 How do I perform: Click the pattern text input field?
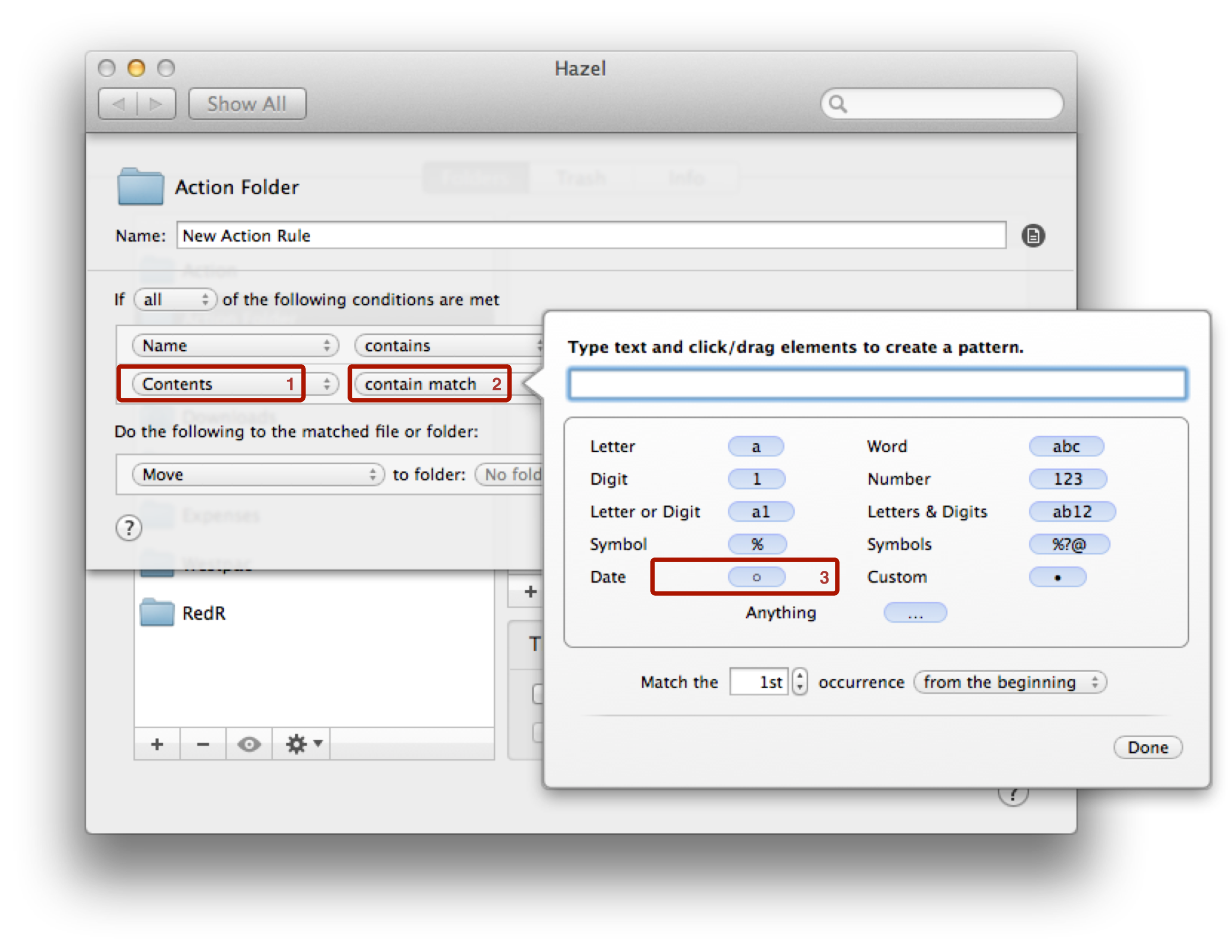pos(877,384)
